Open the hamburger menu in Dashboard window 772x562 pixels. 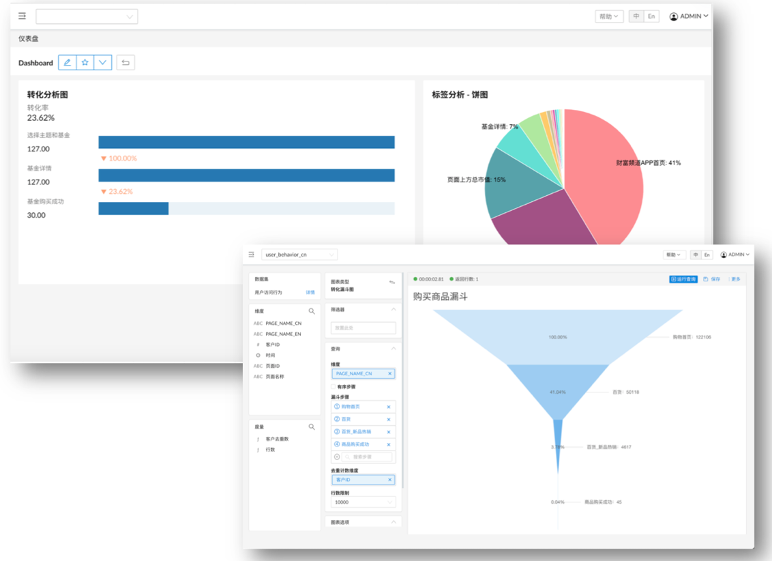tap(22, 16)
